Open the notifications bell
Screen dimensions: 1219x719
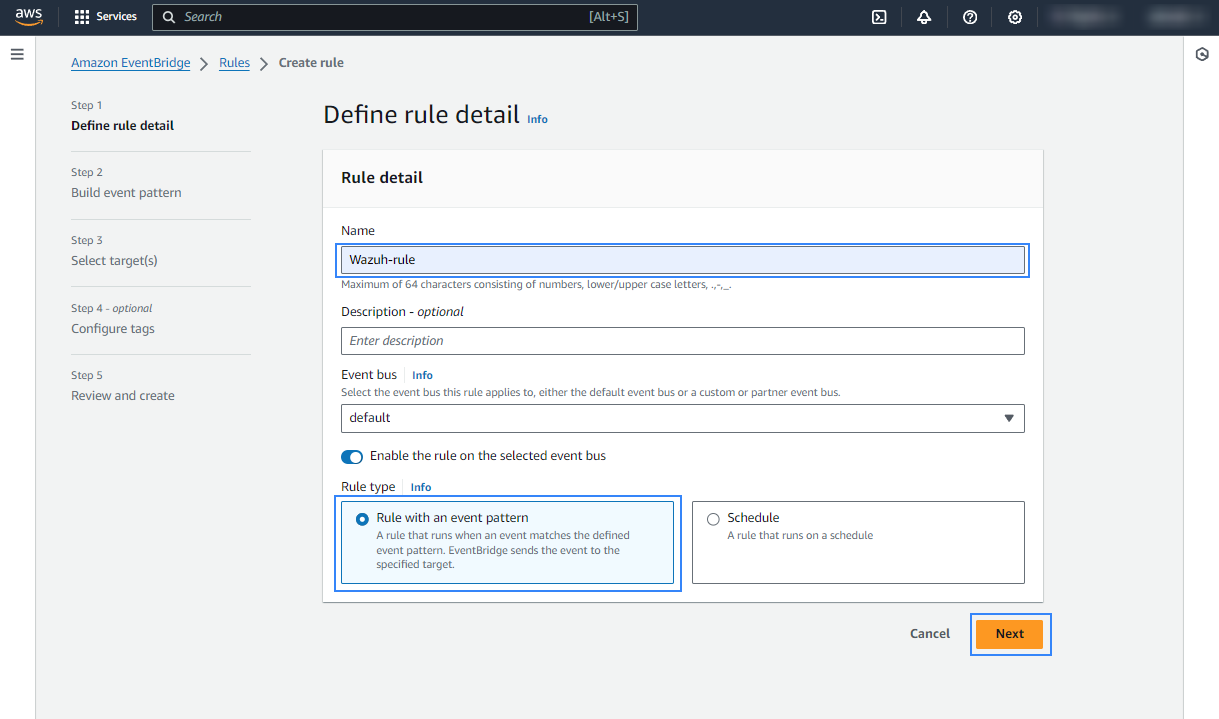924,17
